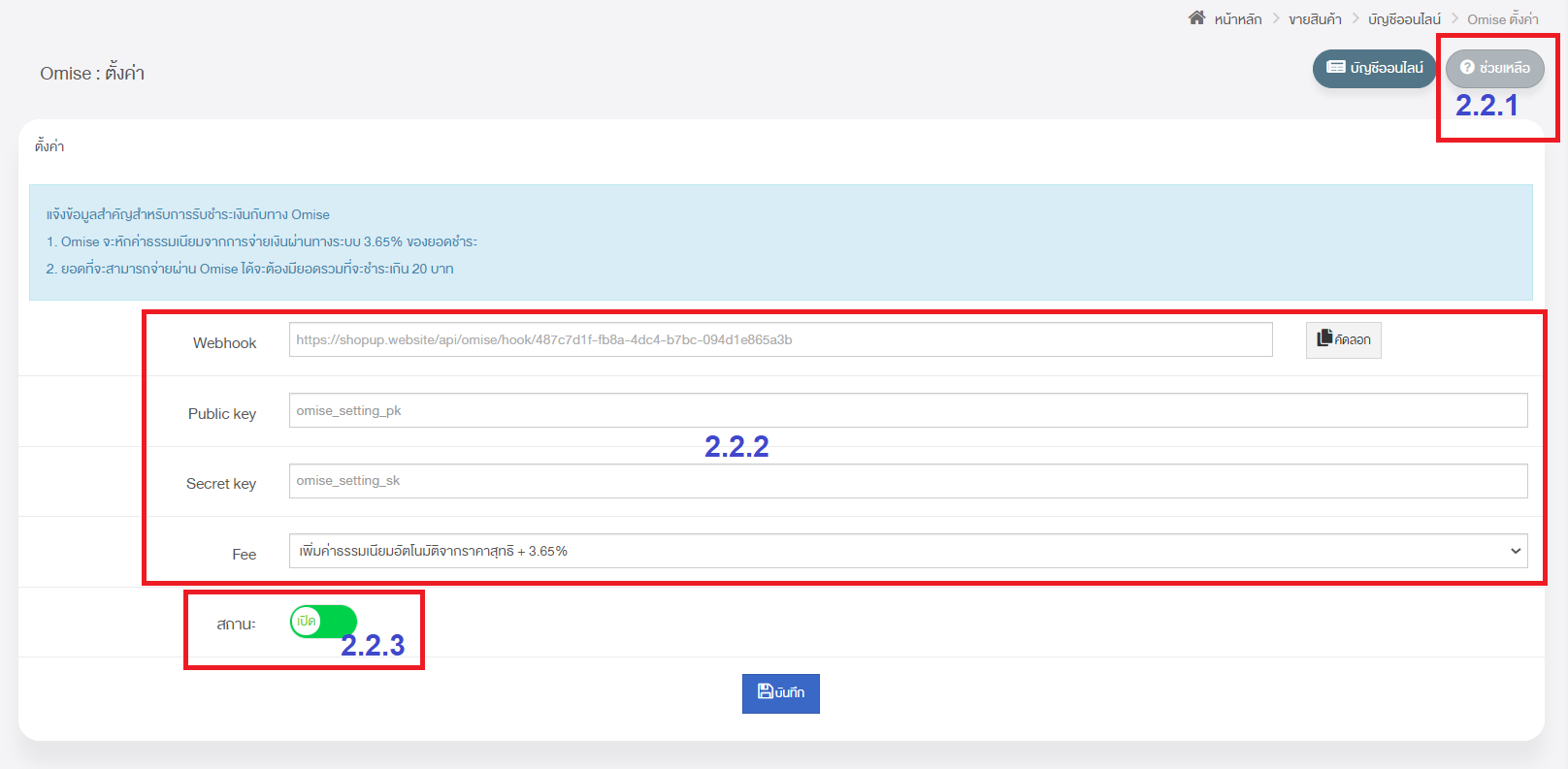Focus the Secret key input field

[x=908, y=480]
